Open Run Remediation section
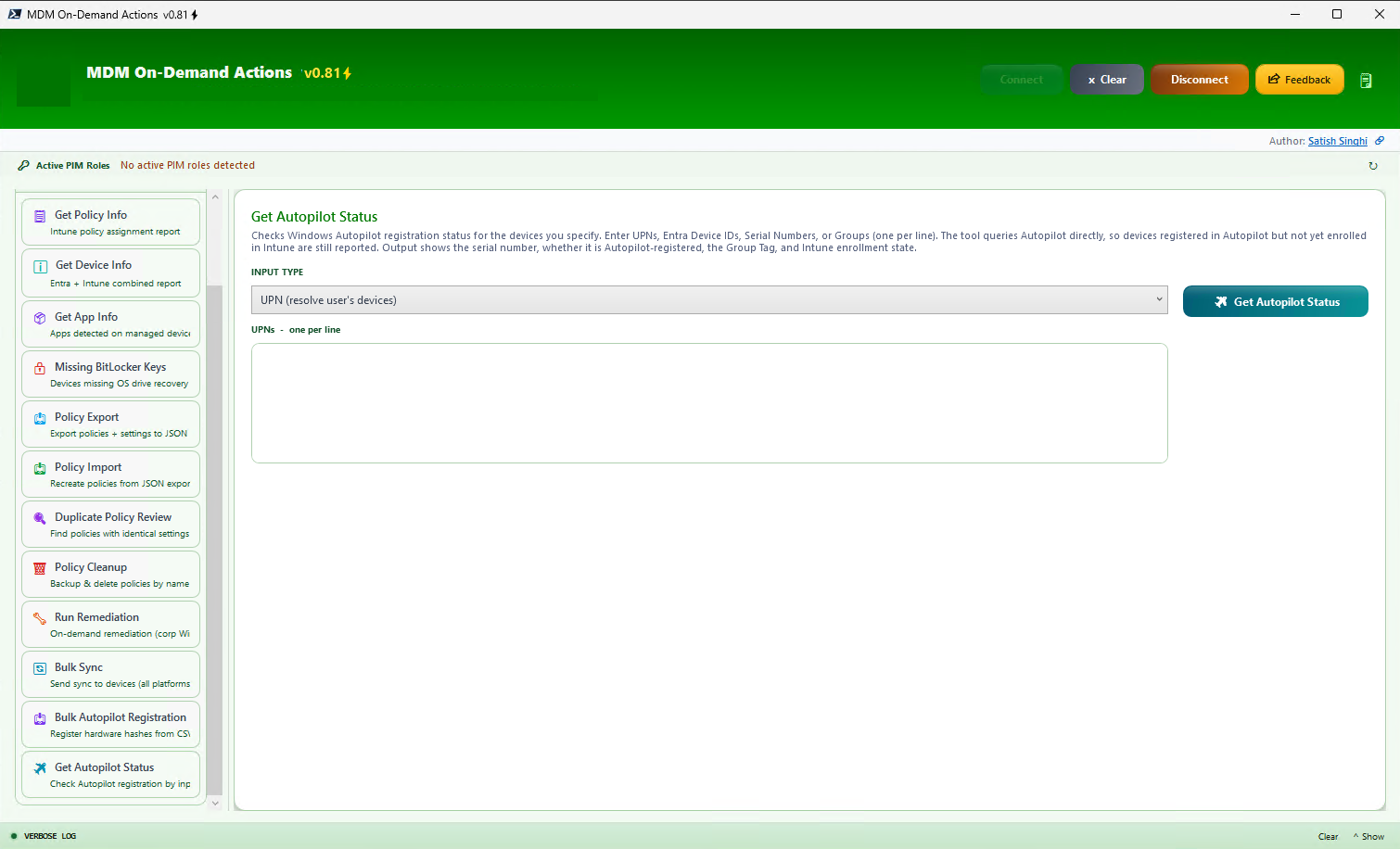Viewport: 1400px width, 849px height. [110, 625]
